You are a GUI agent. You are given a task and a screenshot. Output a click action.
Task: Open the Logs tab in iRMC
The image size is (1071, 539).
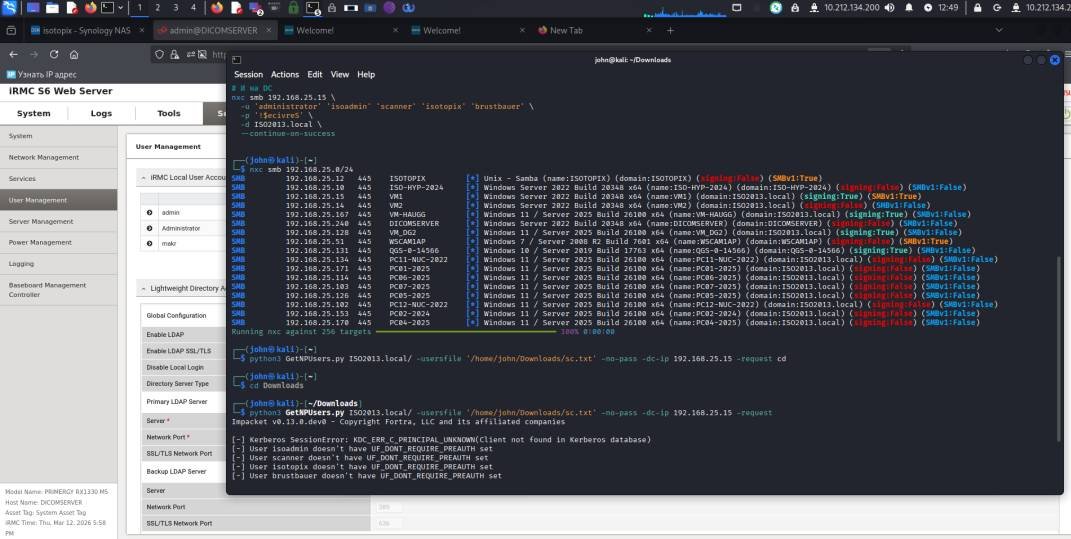101,113
